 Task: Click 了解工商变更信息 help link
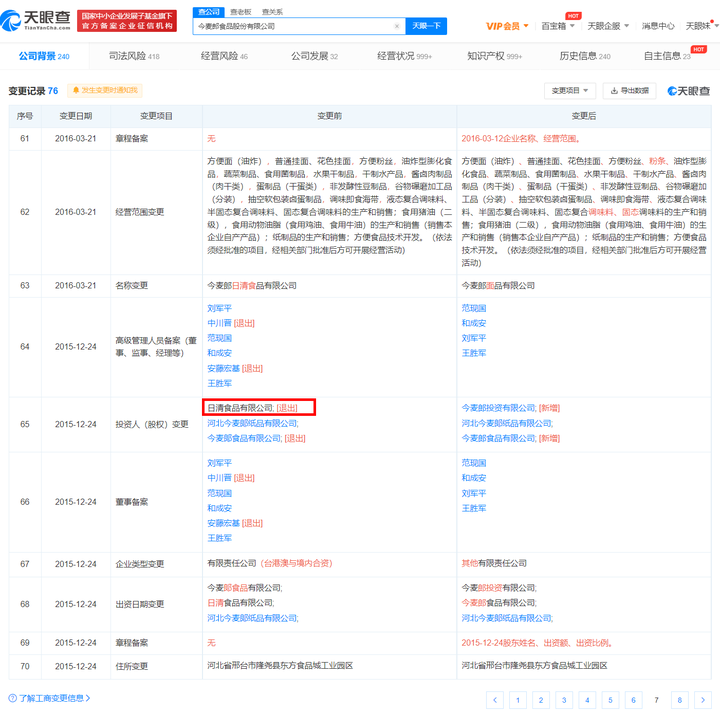(x=50, y=698)
